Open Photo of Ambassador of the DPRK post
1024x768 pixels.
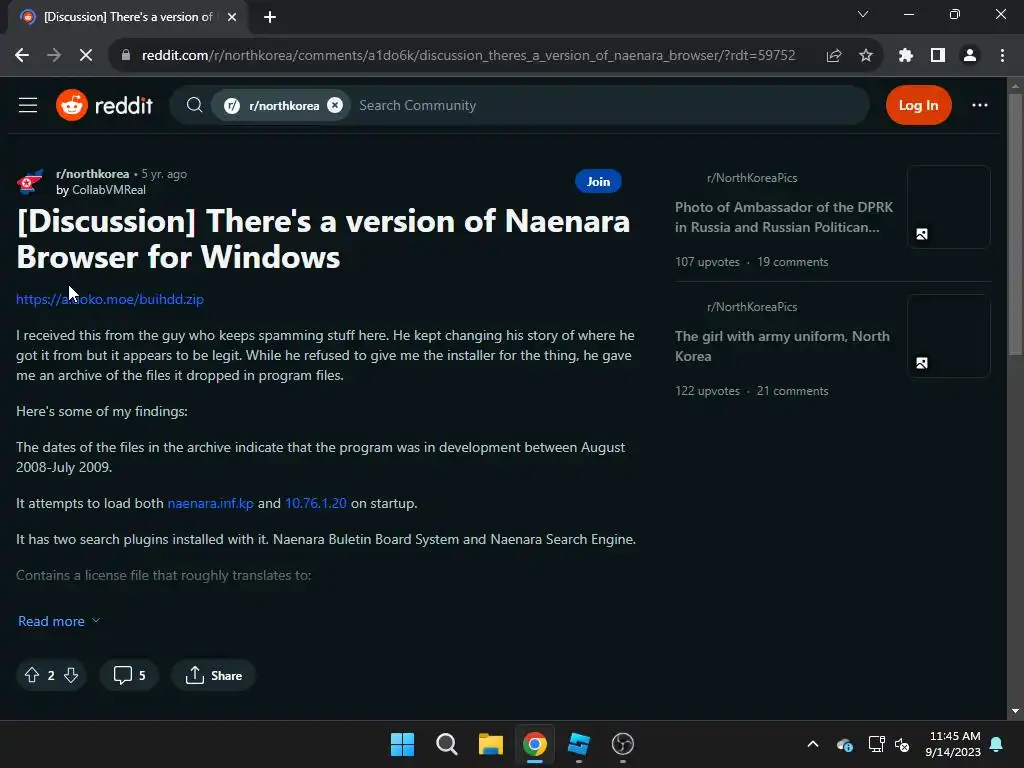coord(784,217)
